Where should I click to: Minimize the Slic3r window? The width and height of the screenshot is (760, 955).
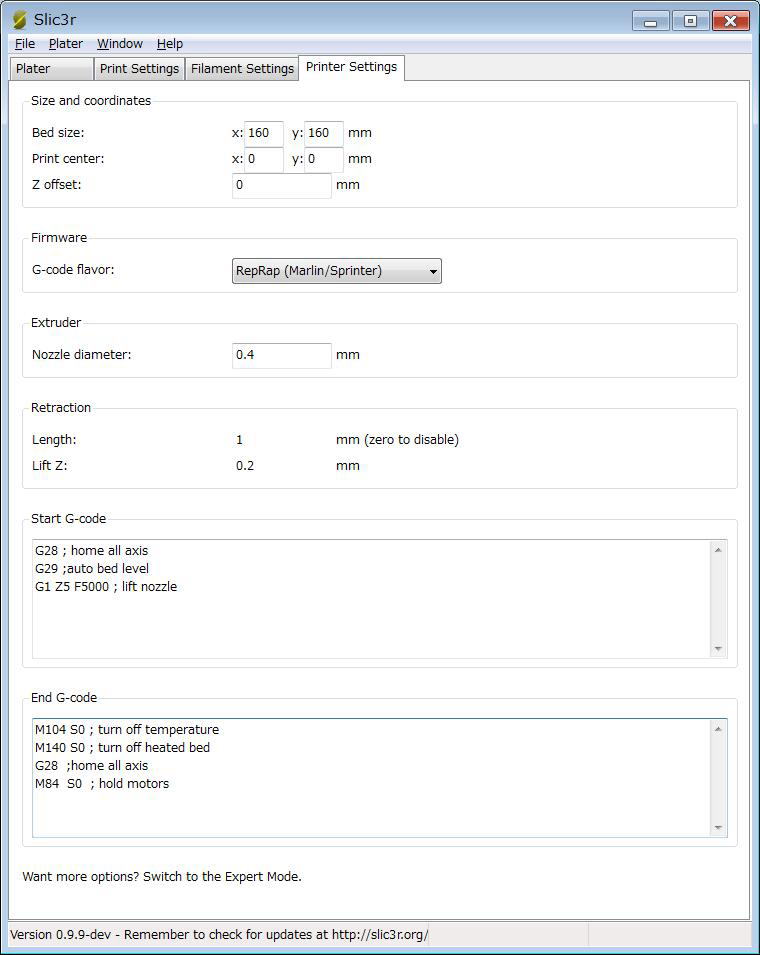pyautogui.click(x=650, y=21)
